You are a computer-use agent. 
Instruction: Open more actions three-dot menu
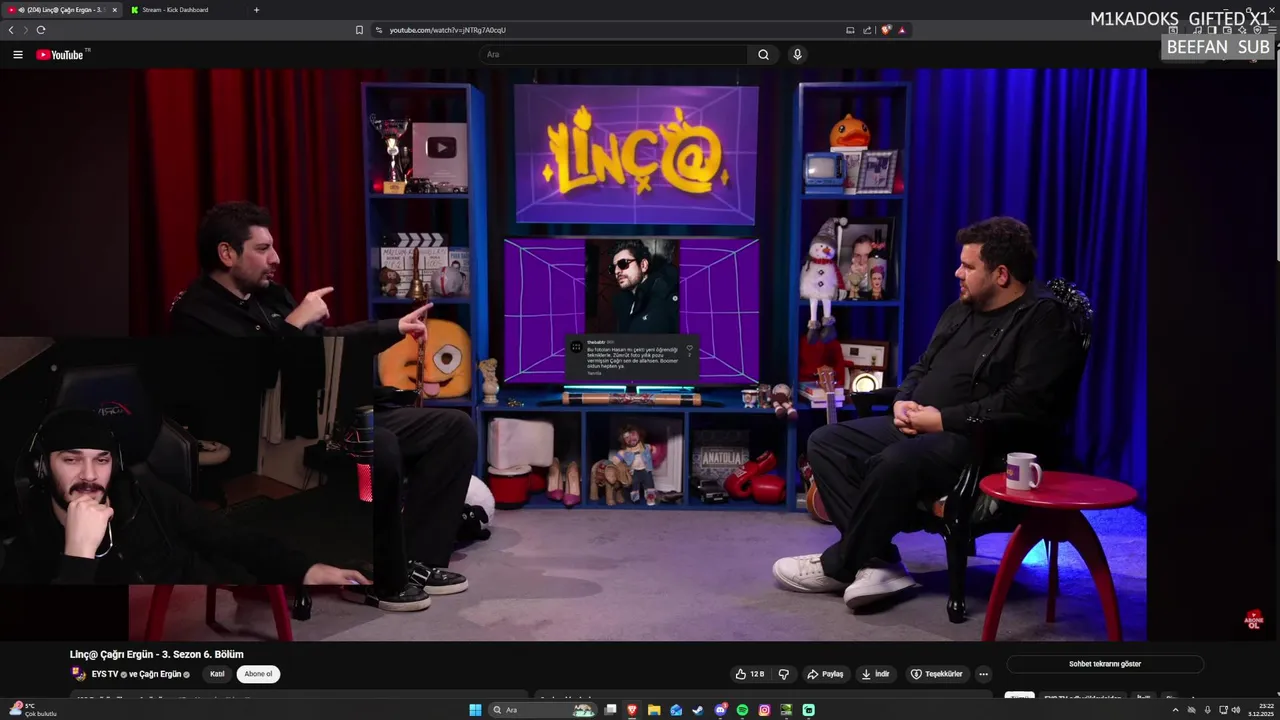[x=983, y=674]
